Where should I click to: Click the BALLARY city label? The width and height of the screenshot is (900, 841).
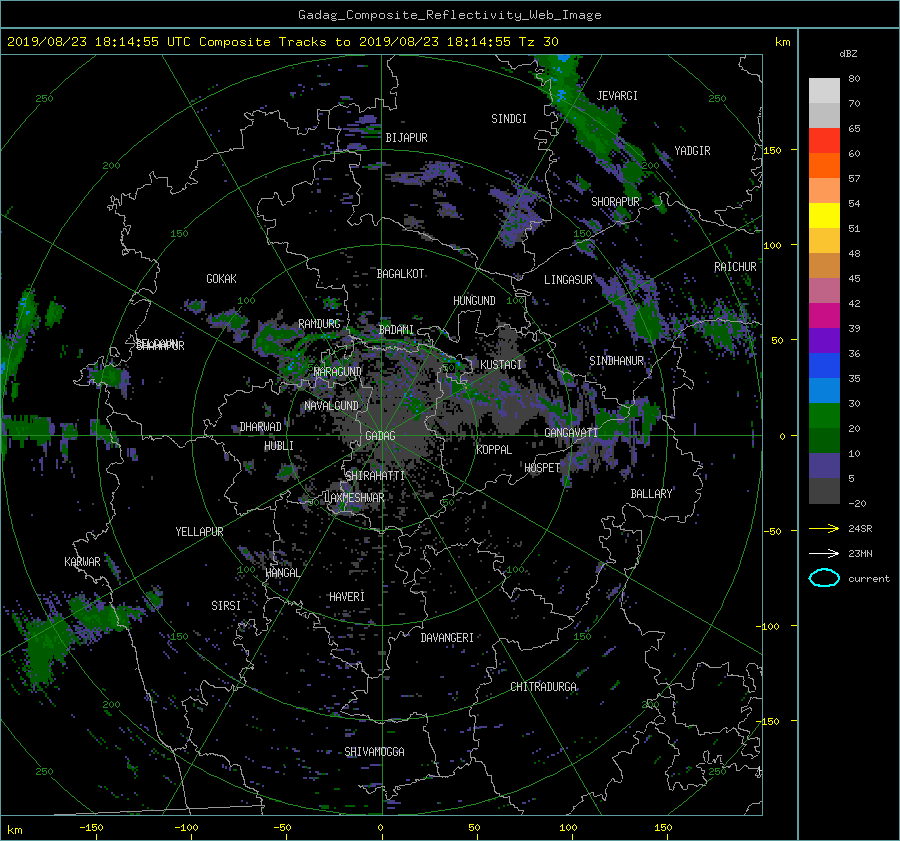coord(651,494)
